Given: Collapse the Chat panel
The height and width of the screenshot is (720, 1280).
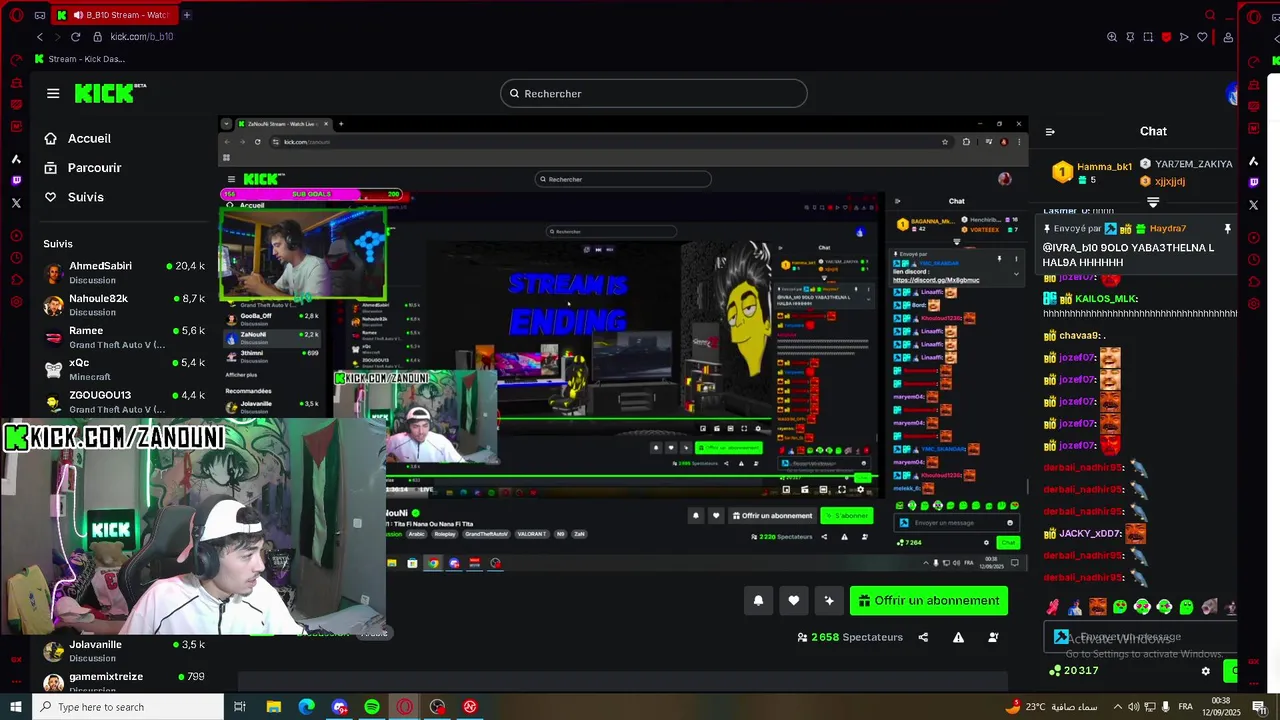Looking at the screenshot, I should tap(1050, 132).
